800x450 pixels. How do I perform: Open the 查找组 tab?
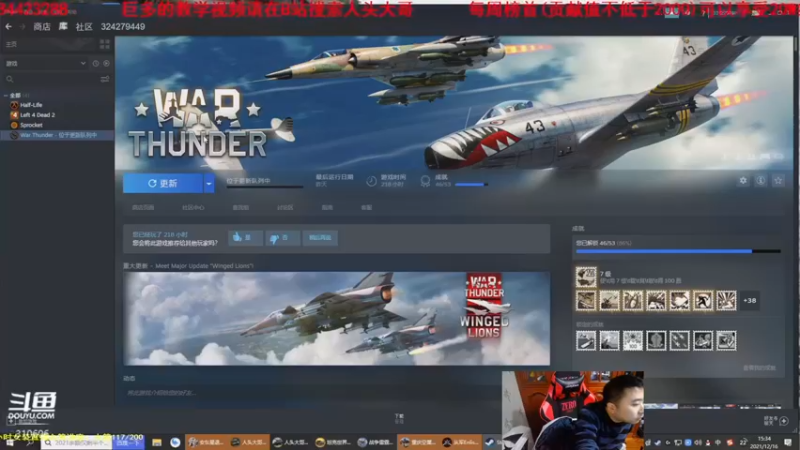(240, 208)
